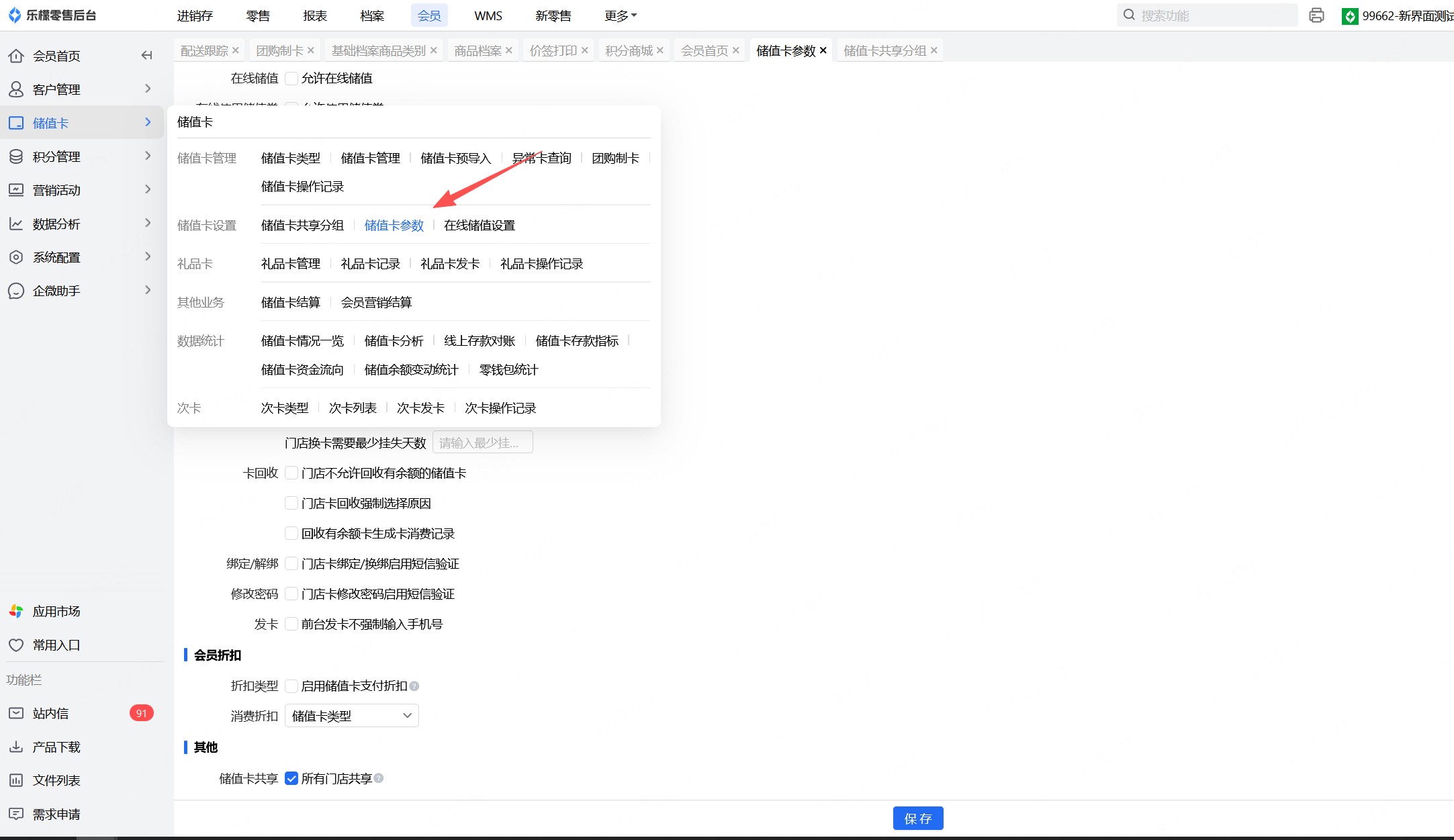This screenshot has height=840, width=1454.
Task: Click the 保存 button
Action: coord(917,818)
